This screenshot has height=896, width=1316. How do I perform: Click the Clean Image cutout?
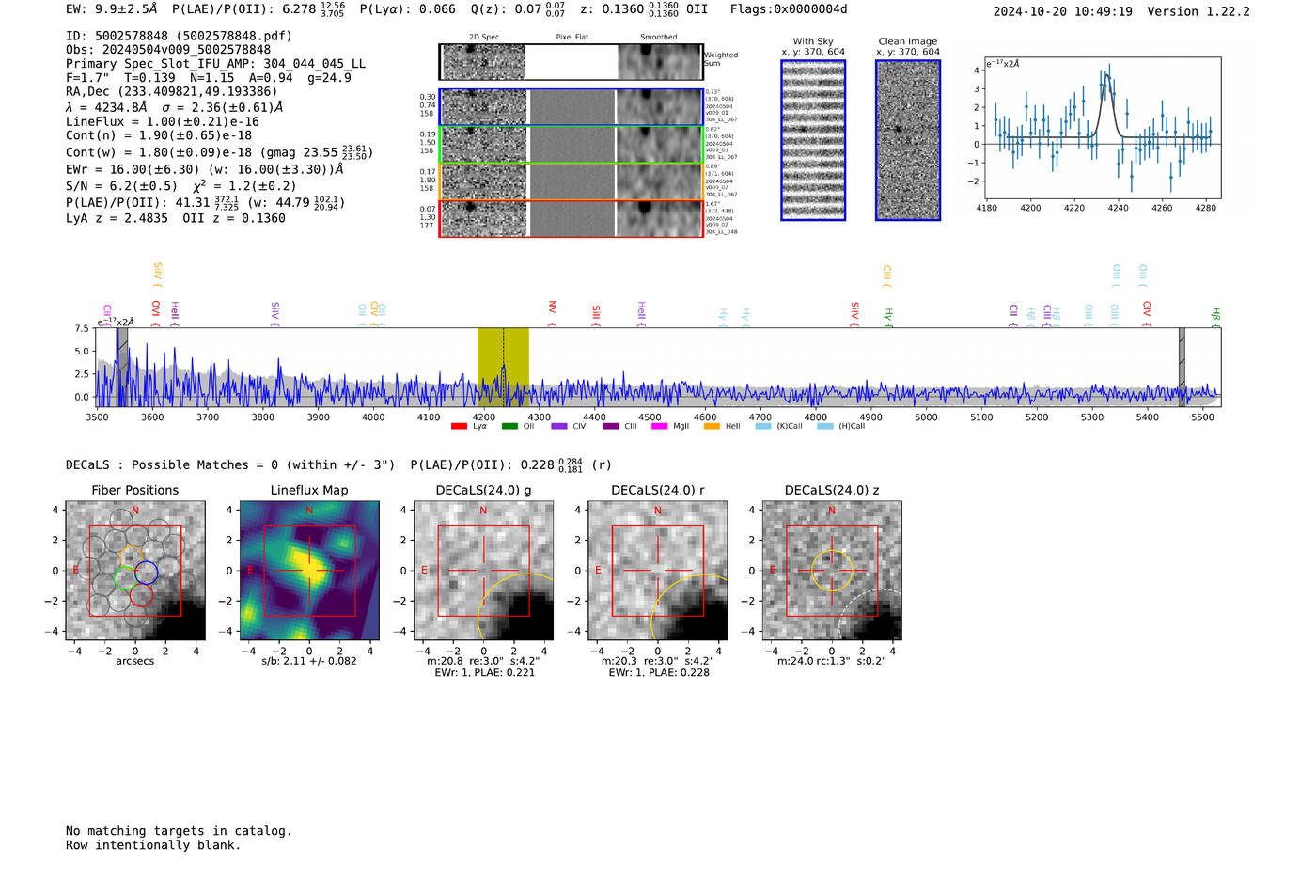pyautogui.click(x=908, y=140)
